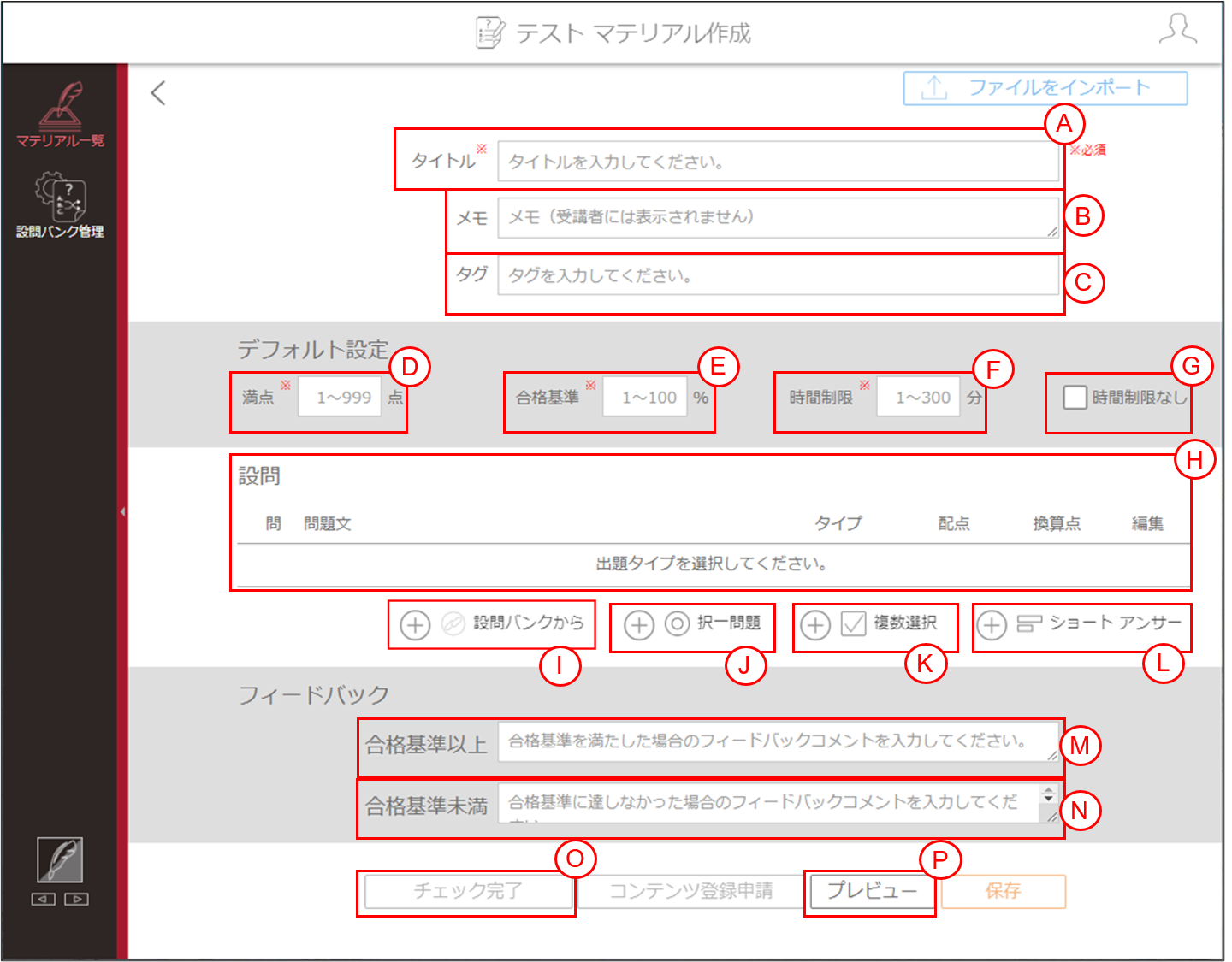Image resolution: width=1232 pixels, height=962 pixels.
Task: Click the 設問 section heading
Action: coord(259,476)
